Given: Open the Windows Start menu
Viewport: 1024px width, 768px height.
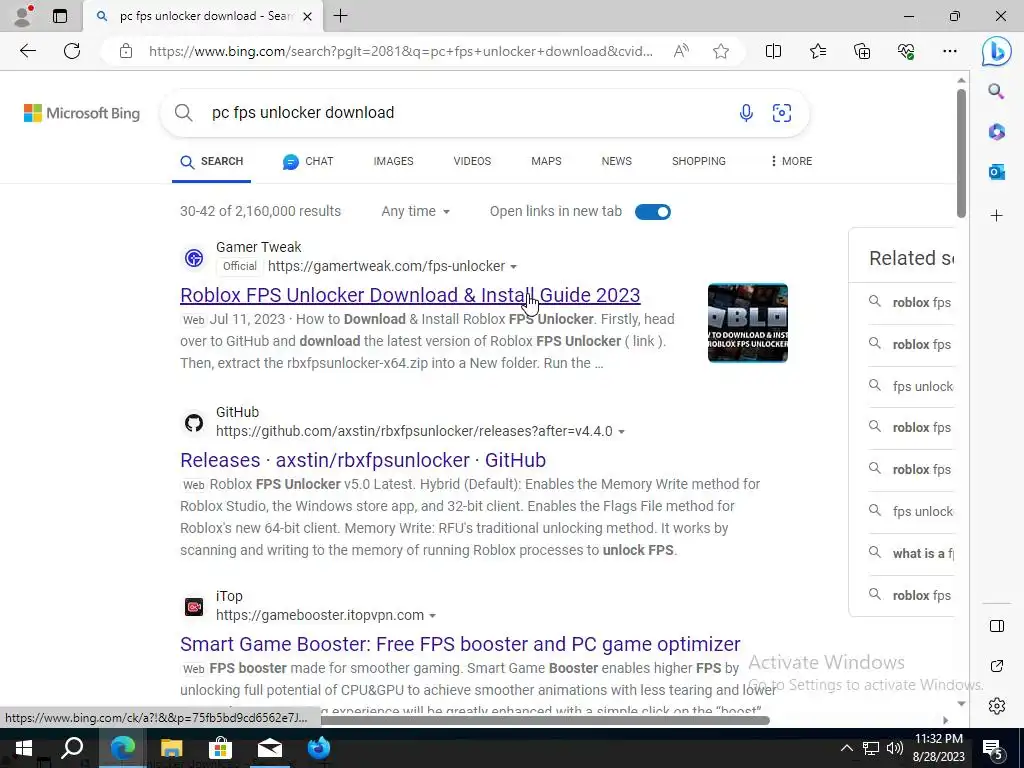Looking at the screenshot, I should [24, 748].
